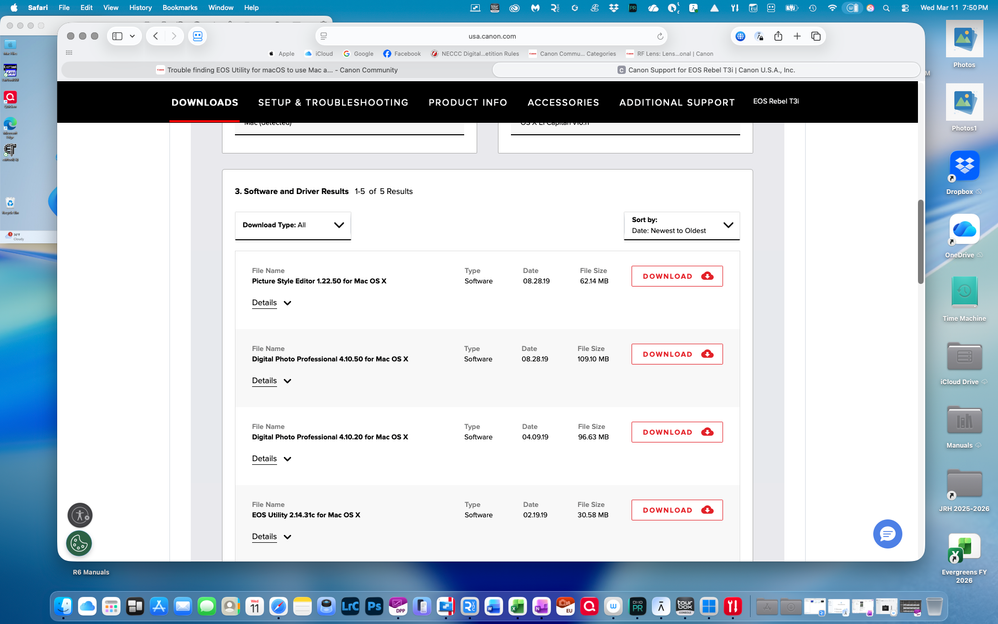Open NECCC Digital Competition Rules bookmark
Image resolution: width=998 pixels, height=624 pixels.
475,54
